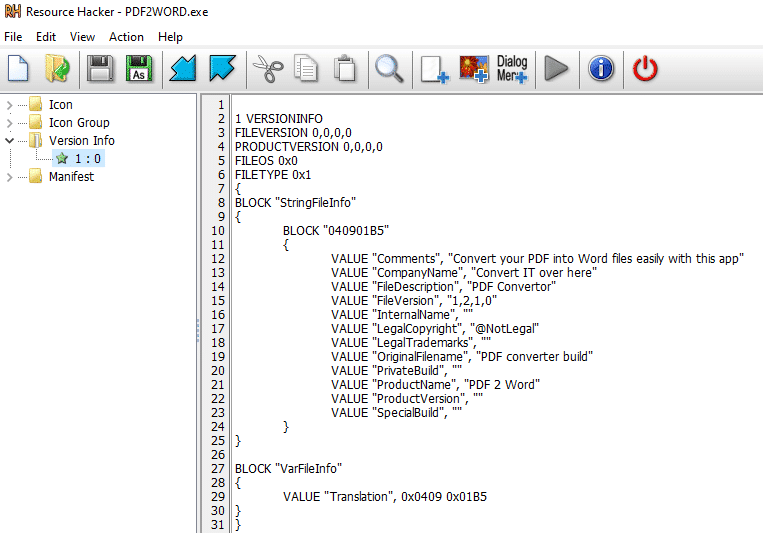Click the BLOCK "VarFileInfo" line
The height and width of the screenshot is (533, 763).
tap(289, 469)
